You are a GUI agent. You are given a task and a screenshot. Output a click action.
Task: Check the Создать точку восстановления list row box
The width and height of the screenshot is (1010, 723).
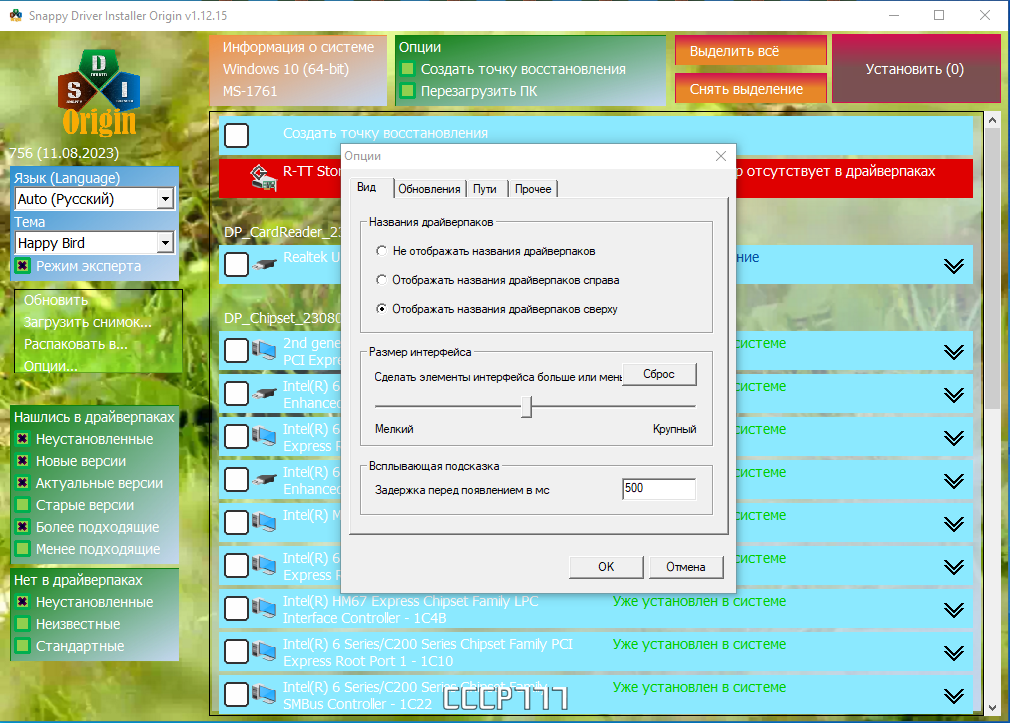pos(236,135)
